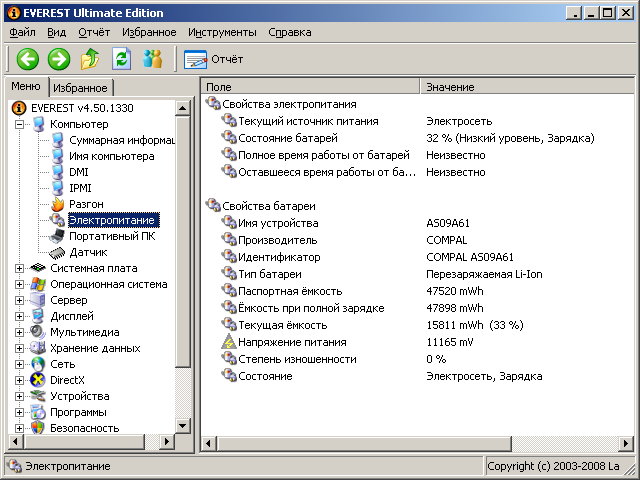Click the IPMI monitor icon

point(58,188)
